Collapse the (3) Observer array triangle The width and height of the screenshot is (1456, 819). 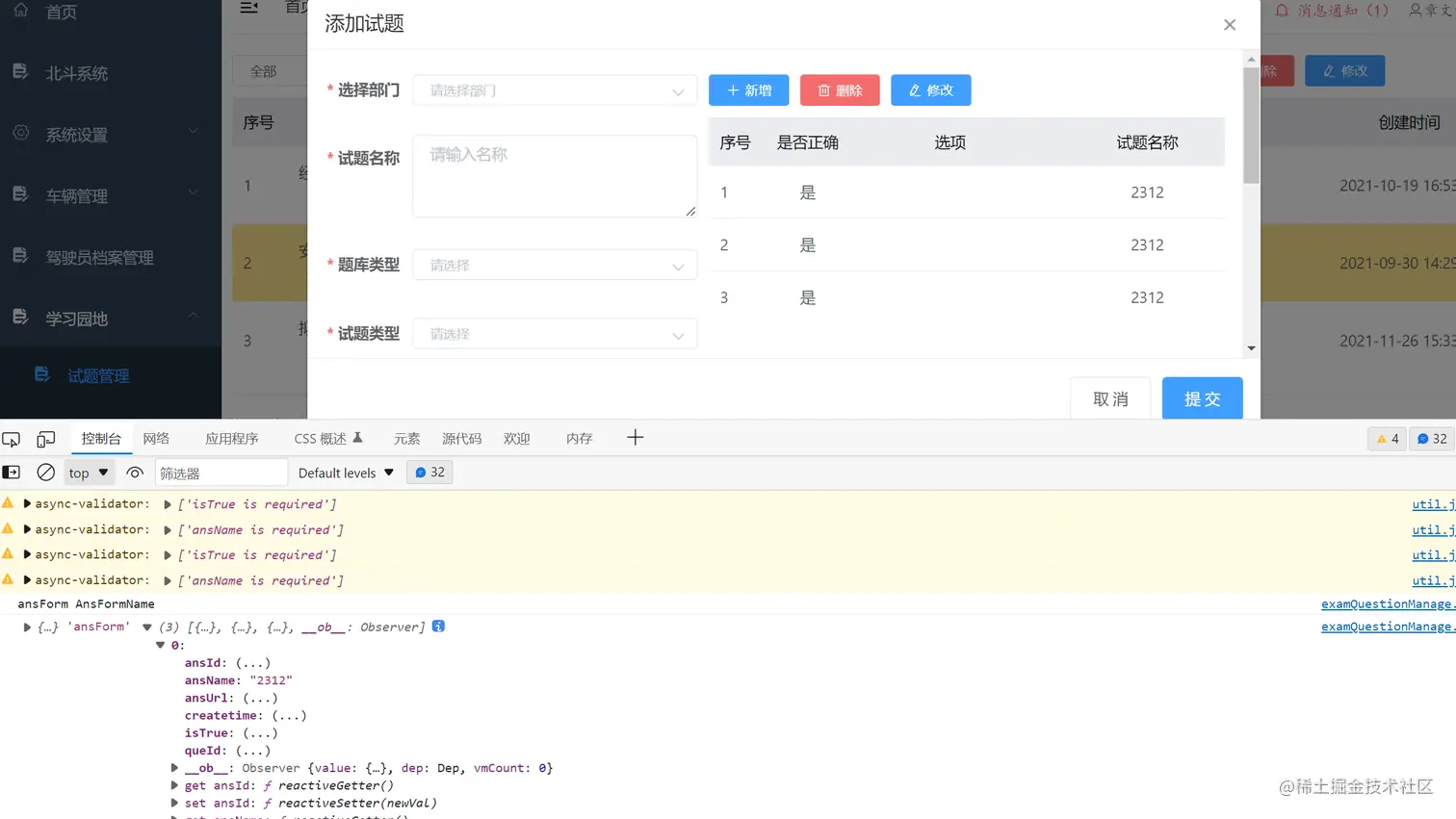coord(147,627)
